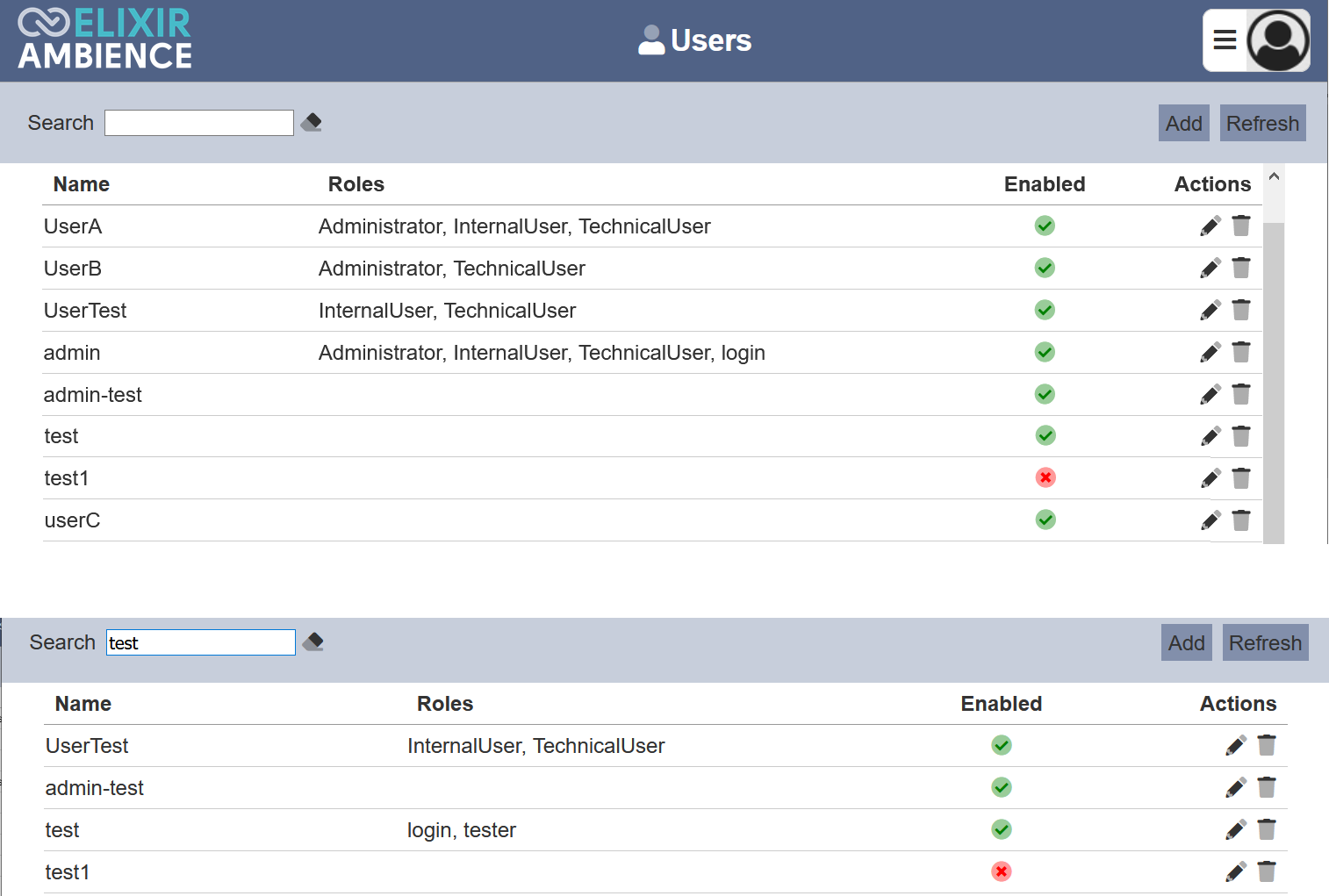Image resolution: width=1329 pixels, height=896 pixels.
Task: Click trash icon for userC row
Action: click(1241, 520)
